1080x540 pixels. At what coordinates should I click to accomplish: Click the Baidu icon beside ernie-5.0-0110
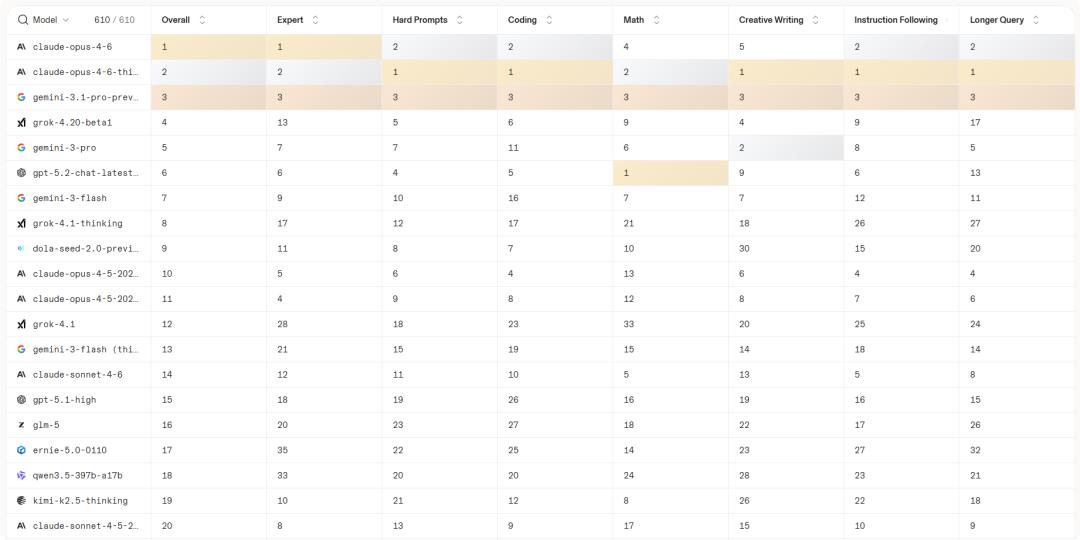point(21,450)
